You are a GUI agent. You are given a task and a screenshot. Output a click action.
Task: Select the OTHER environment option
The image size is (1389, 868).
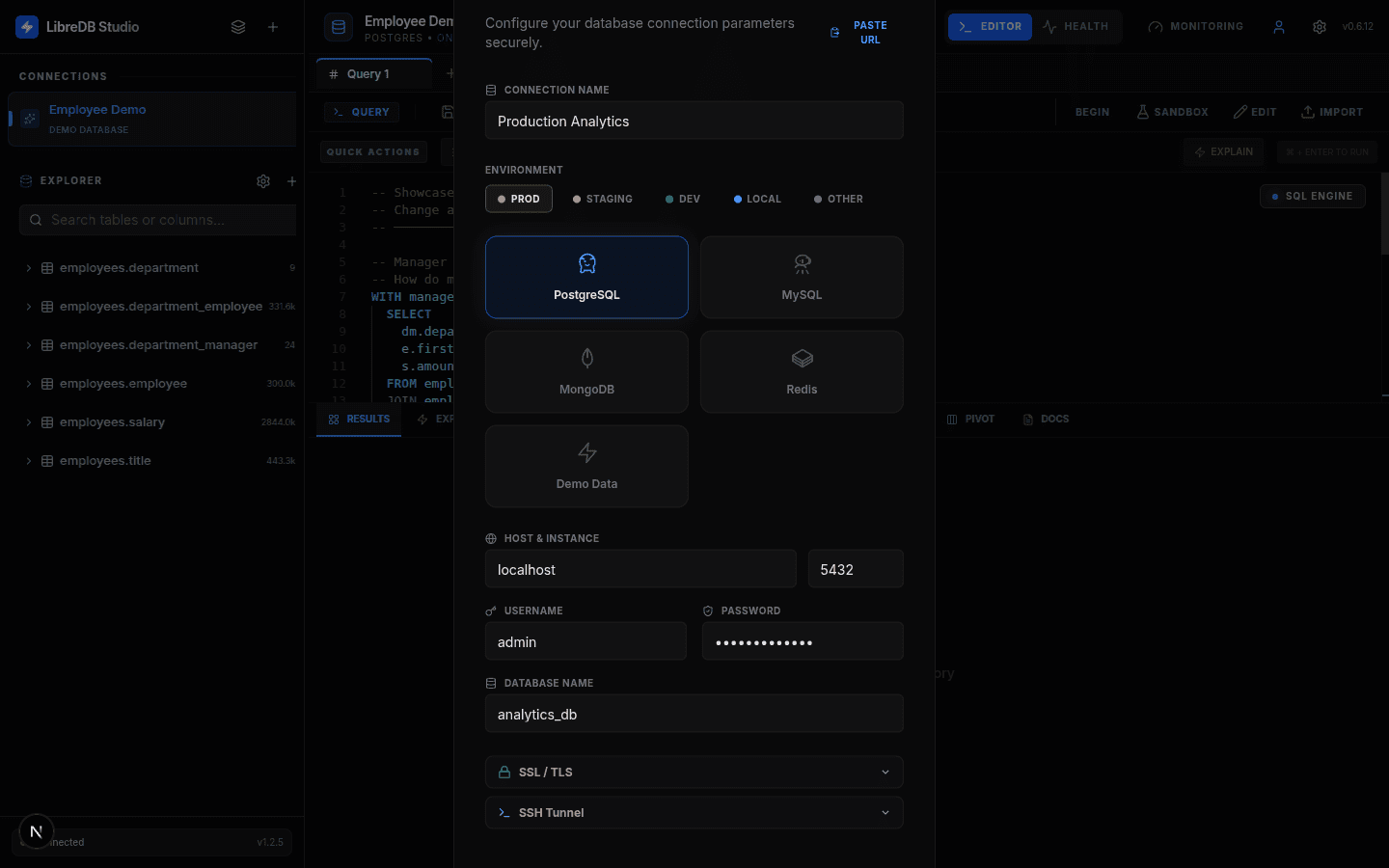[839, 199]
